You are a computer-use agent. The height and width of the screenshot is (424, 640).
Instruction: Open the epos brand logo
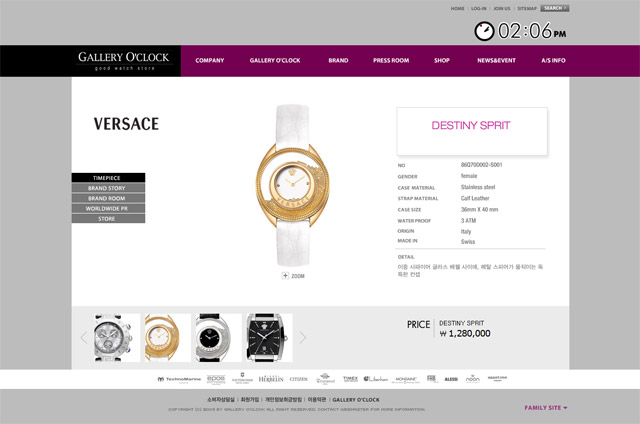216,379
